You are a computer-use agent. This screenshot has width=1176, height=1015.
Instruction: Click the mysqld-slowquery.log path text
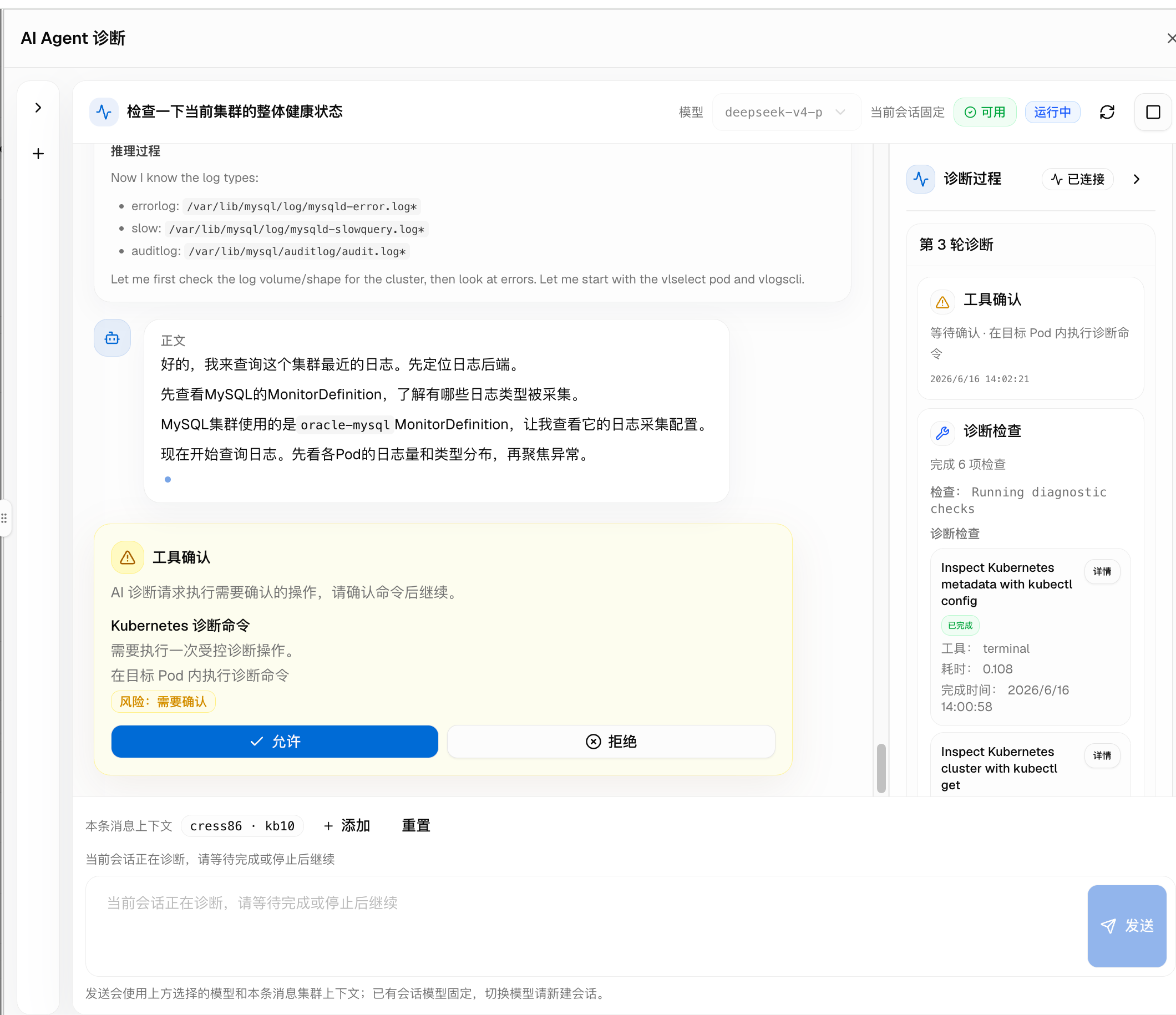(297, 229)
